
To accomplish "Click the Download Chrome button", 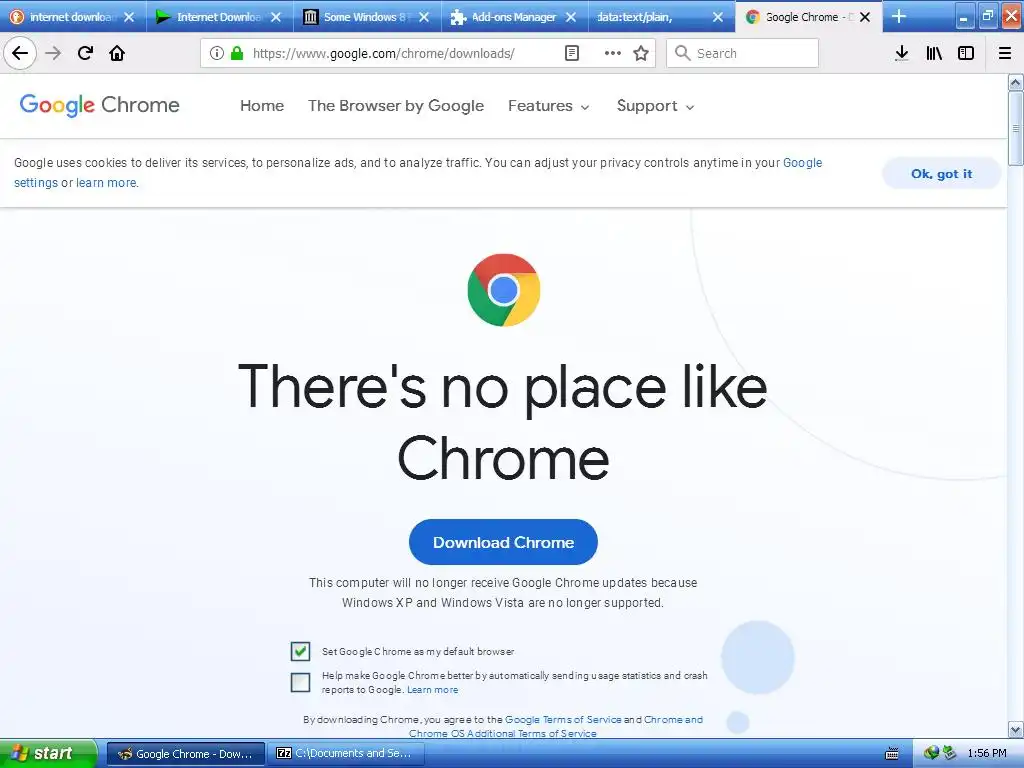I will (503, 542).
